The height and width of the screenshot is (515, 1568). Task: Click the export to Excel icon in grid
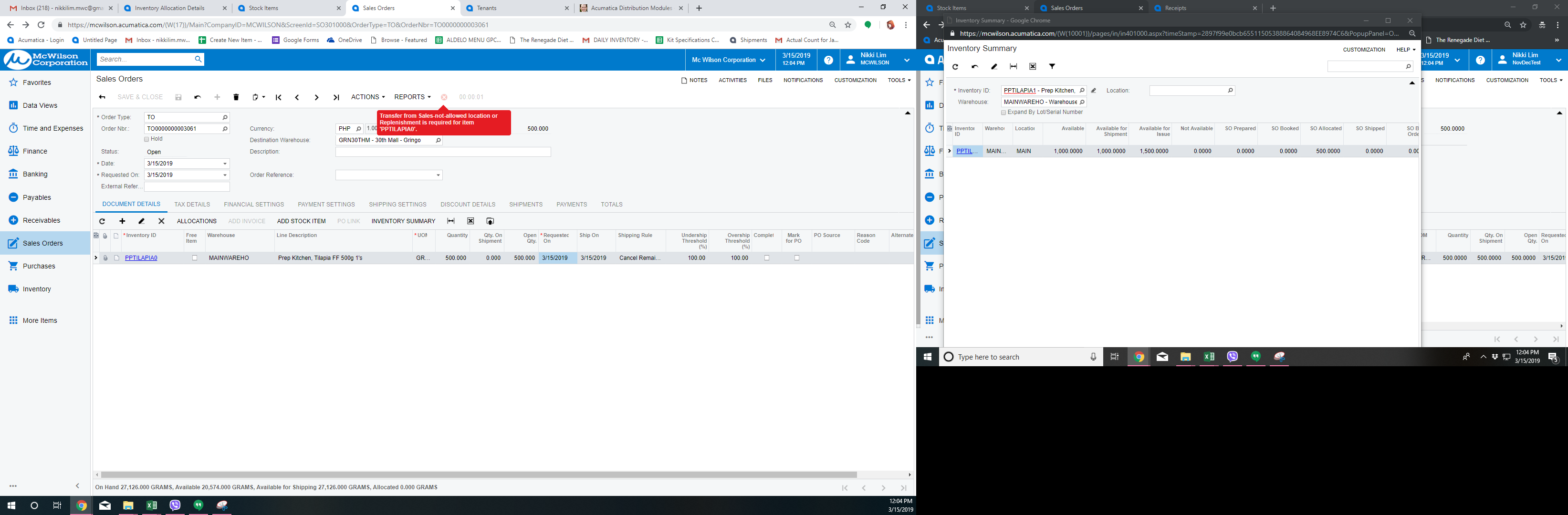pos(470,221)
